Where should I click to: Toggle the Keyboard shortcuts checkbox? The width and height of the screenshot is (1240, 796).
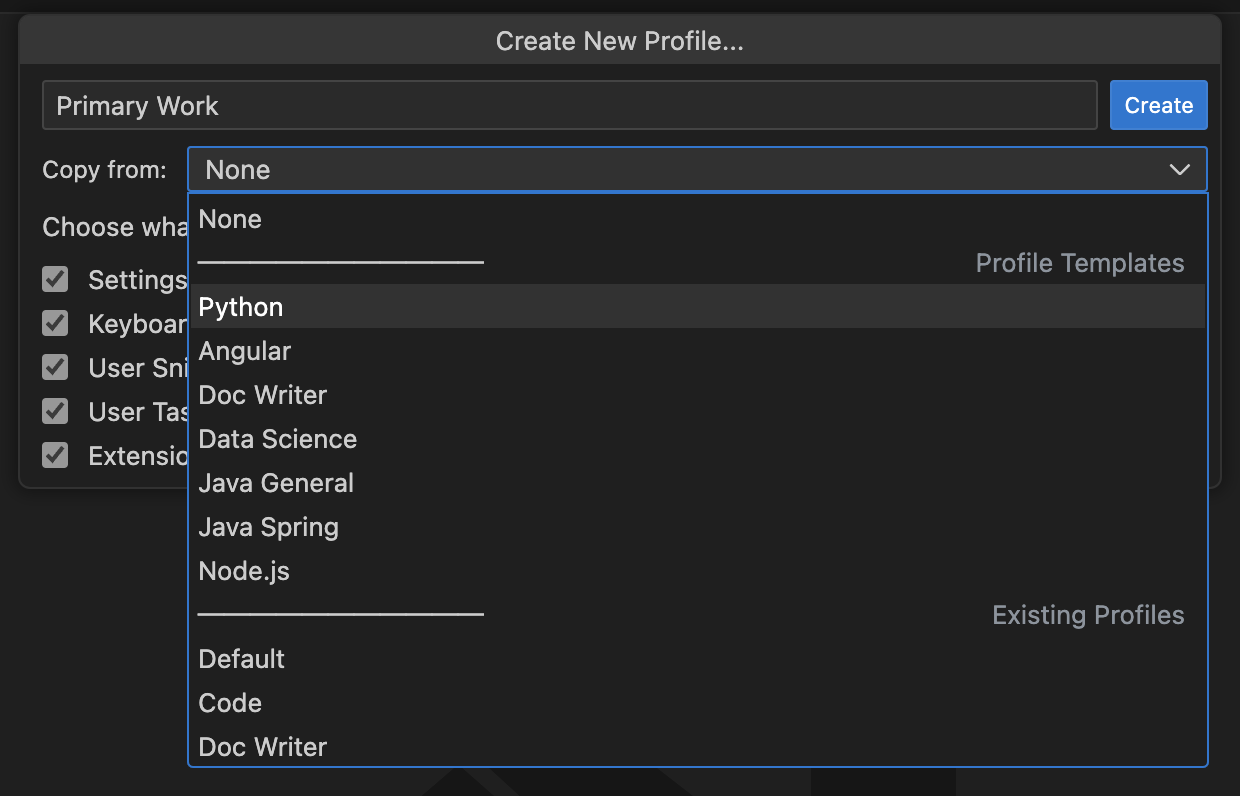coord(55,323)
